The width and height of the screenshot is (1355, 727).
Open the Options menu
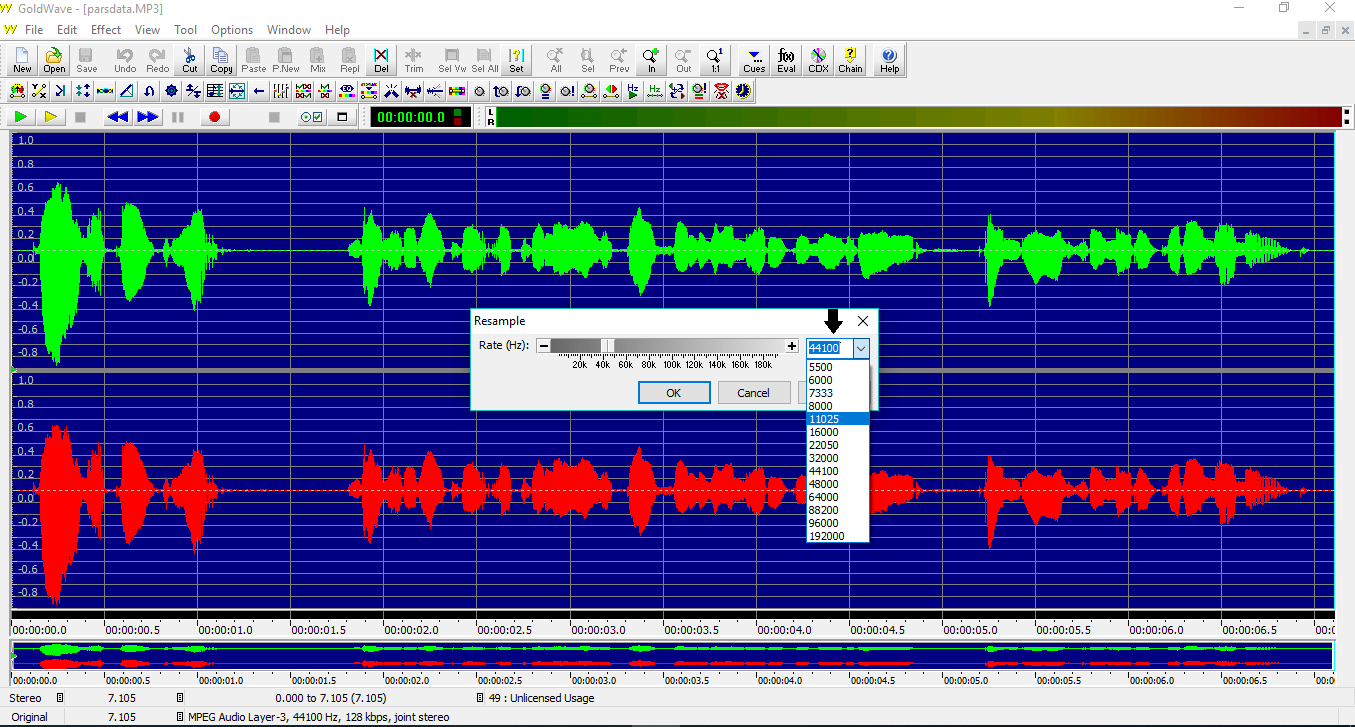coord(232,30)
